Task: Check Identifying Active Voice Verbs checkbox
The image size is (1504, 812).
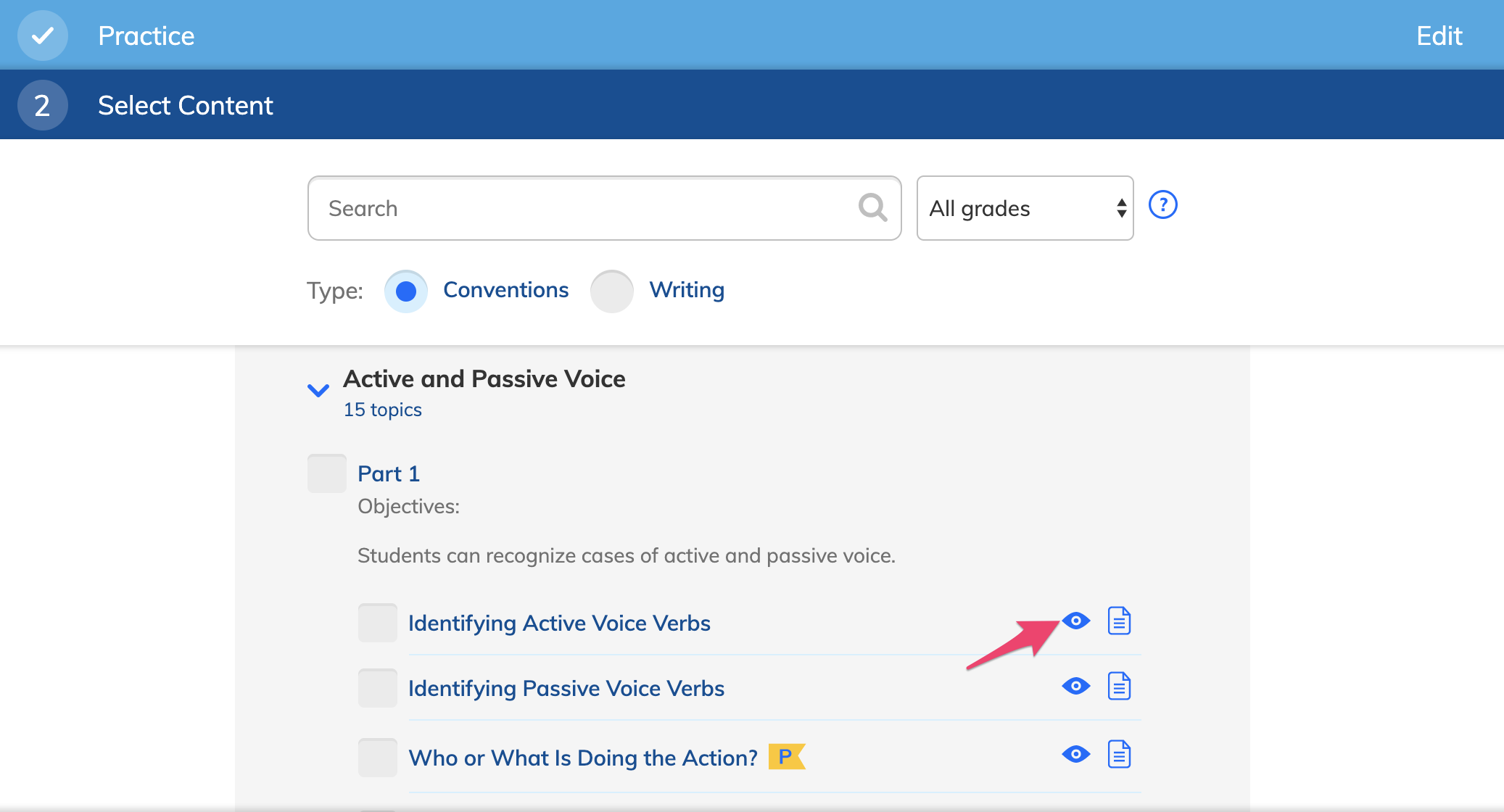Action: tap(378, 623)
